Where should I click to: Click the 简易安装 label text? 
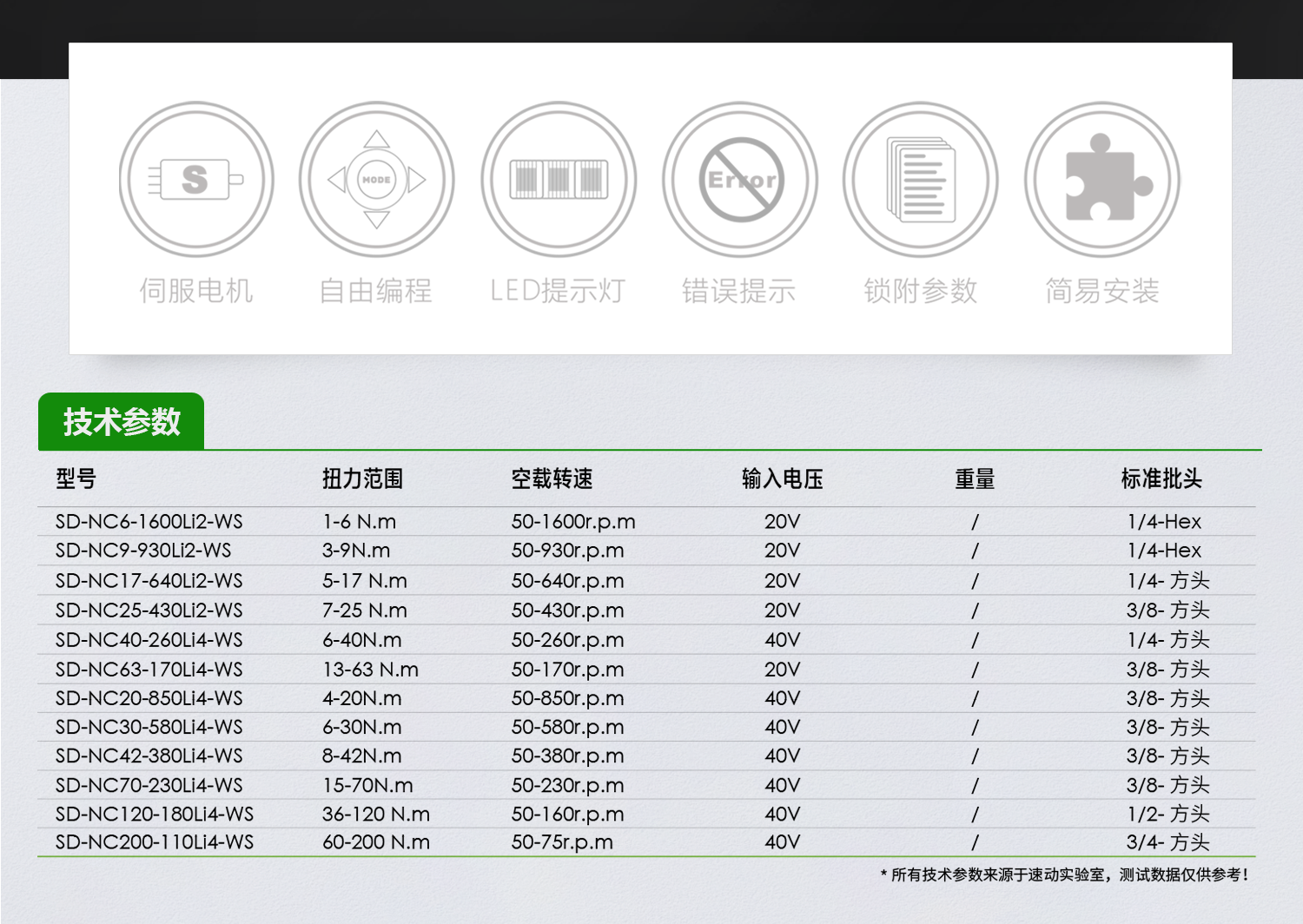pyautogui.click(x=1102, y=291)
